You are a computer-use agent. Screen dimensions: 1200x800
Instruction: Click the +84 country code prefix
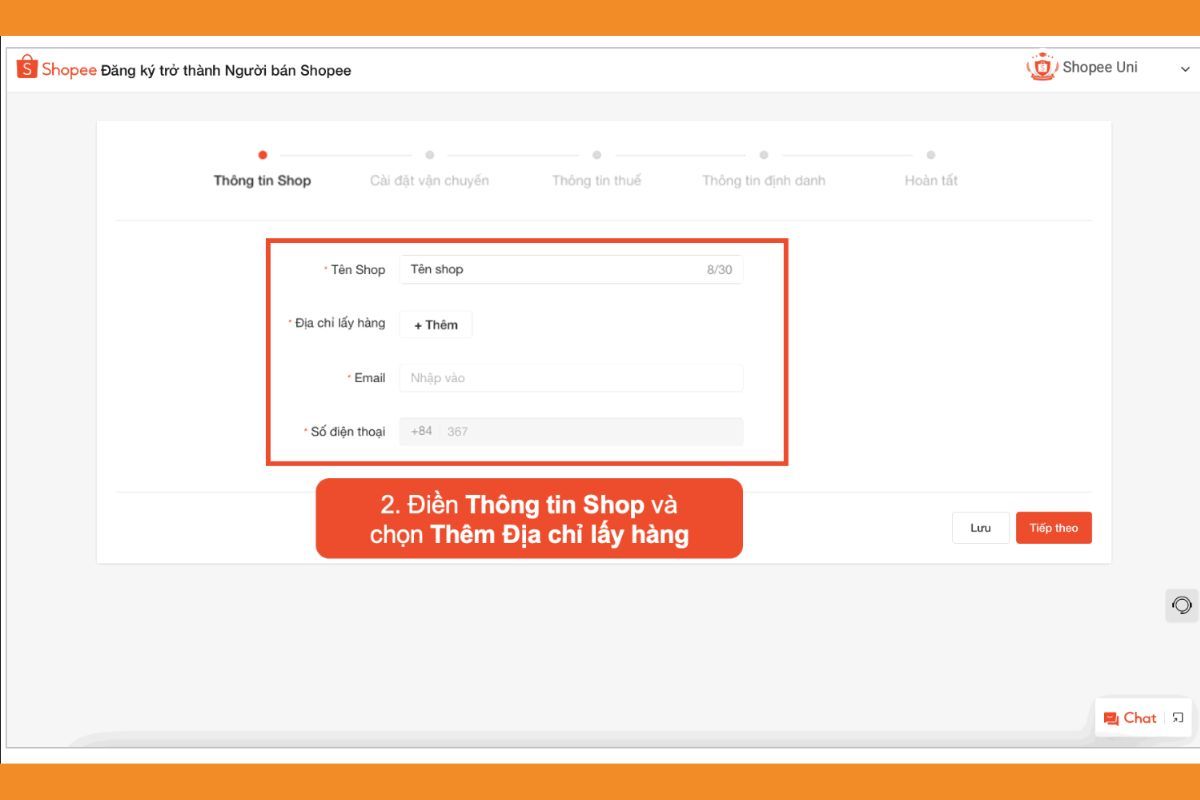(421, 431)
